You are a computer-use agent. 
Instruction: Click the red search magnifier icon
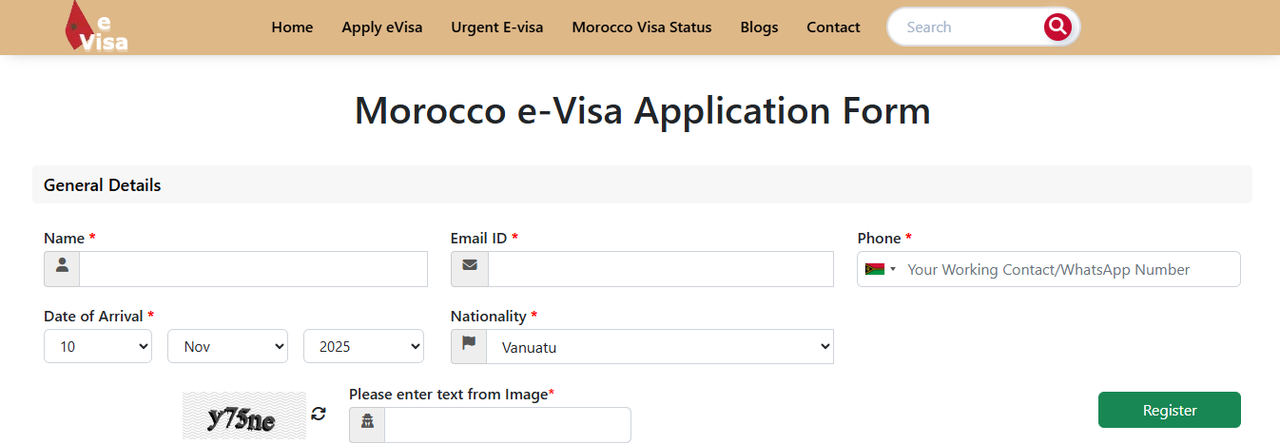1057,27
